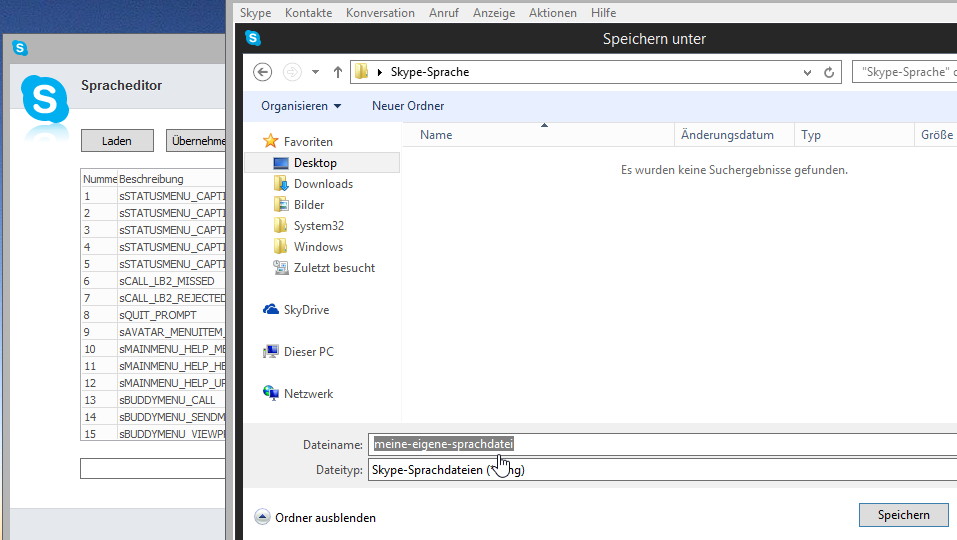Click the Beschreibung column header in Spracheditor
Image resolution: width=957 pixels, height=540 pixels.
tap(171, 179)
